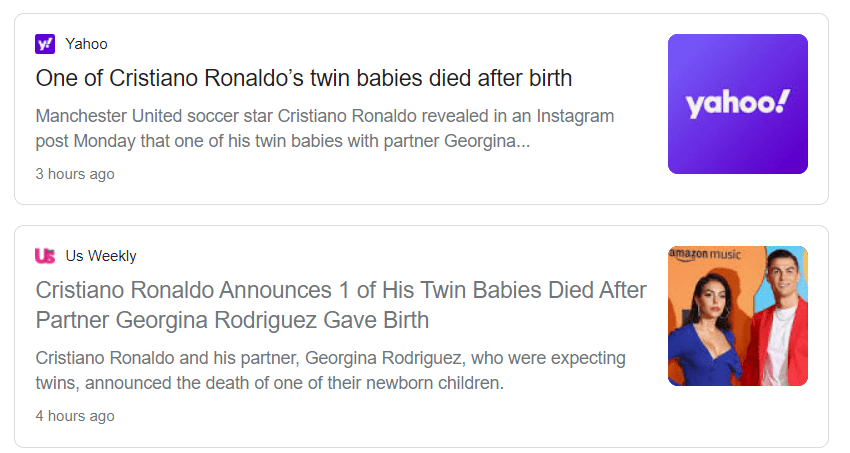Click snippet line "Cristiano Ronaldo and his partner, Georgina Rodriguez"

(330, 358)
